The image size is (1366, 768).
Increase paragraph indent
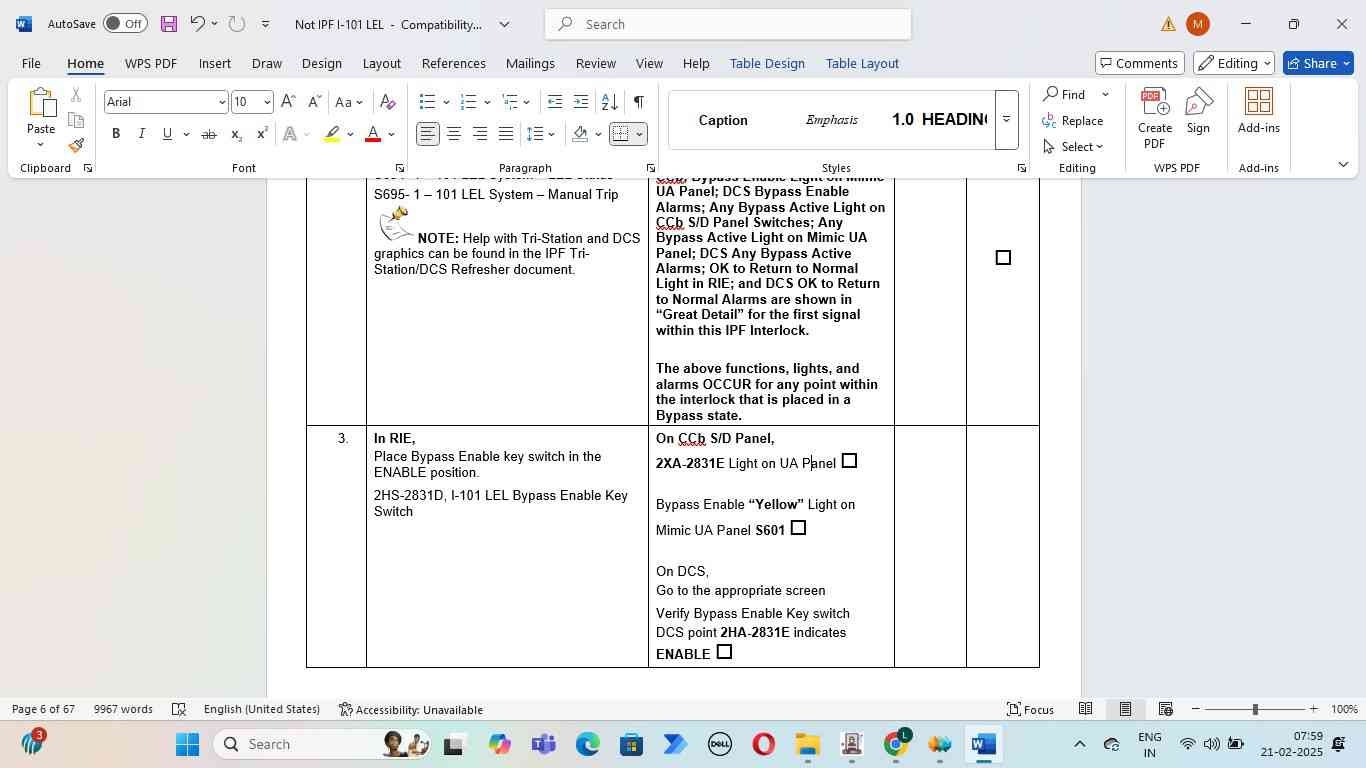(581, 102)
